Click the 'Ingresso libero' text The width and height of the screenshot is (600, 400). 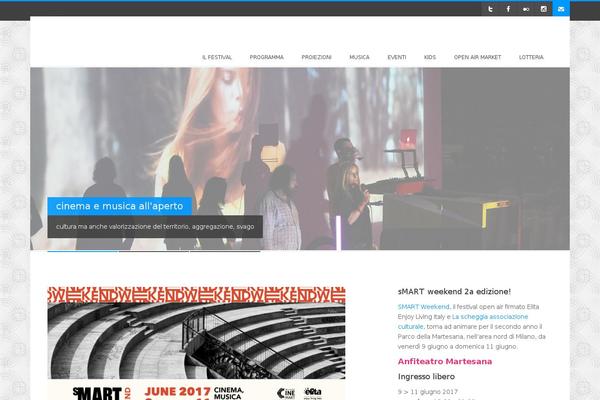tap(426, 377)
